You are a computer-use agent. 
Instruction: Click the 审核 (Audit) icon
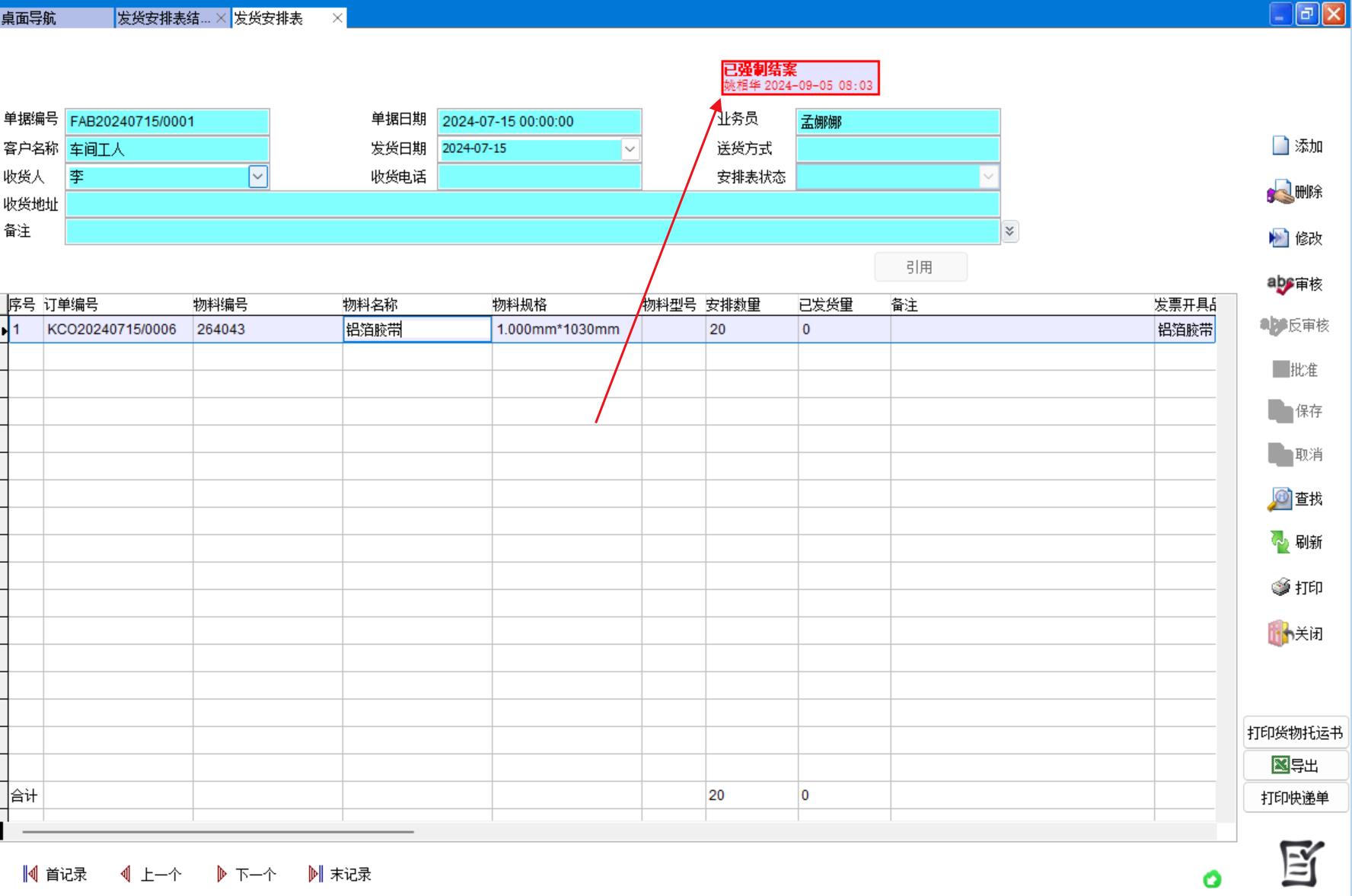click(1280, 284)
